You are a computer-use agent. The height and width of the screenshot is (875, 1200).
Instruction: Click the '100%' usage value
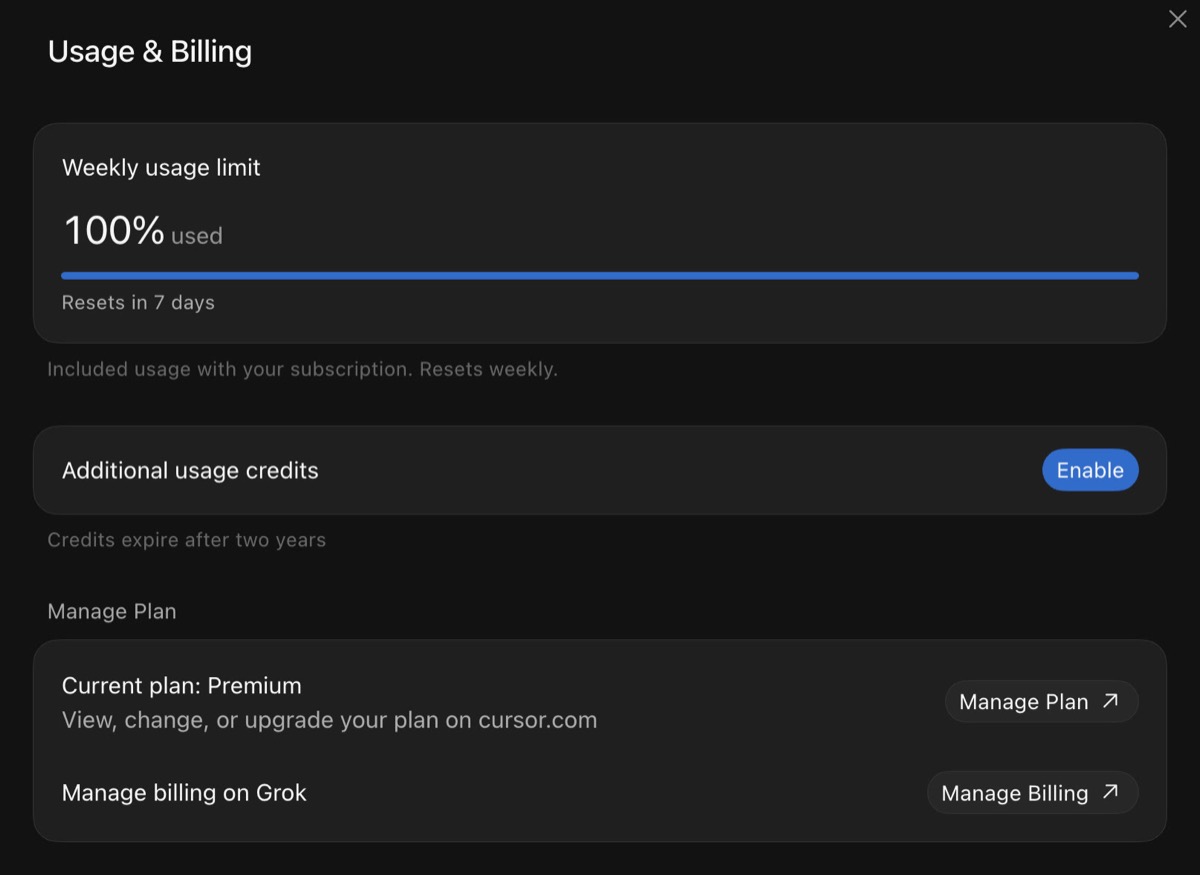tap(114, 231)
